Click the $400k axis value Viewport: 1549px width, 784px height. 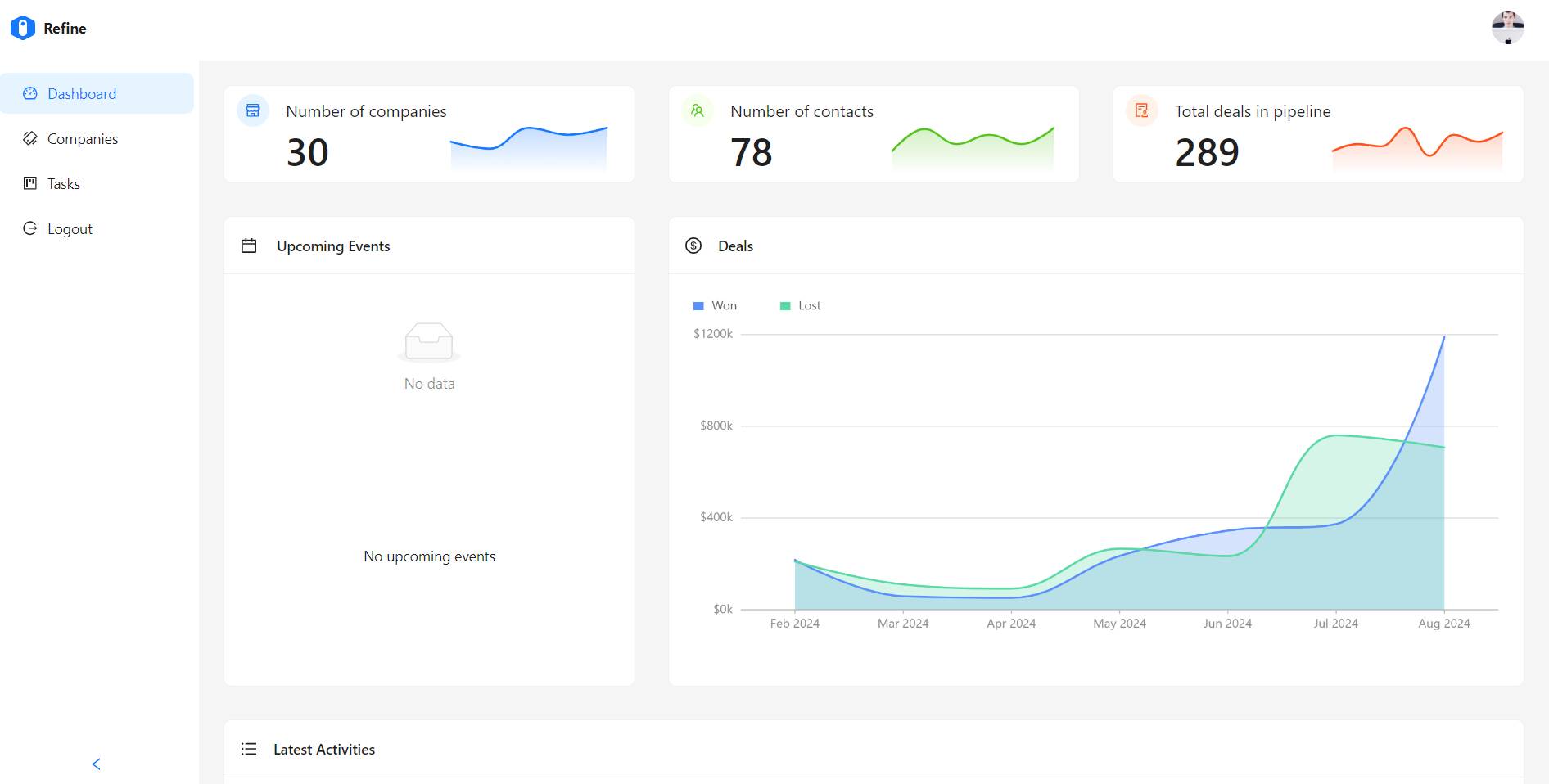(x=716, y=517)
